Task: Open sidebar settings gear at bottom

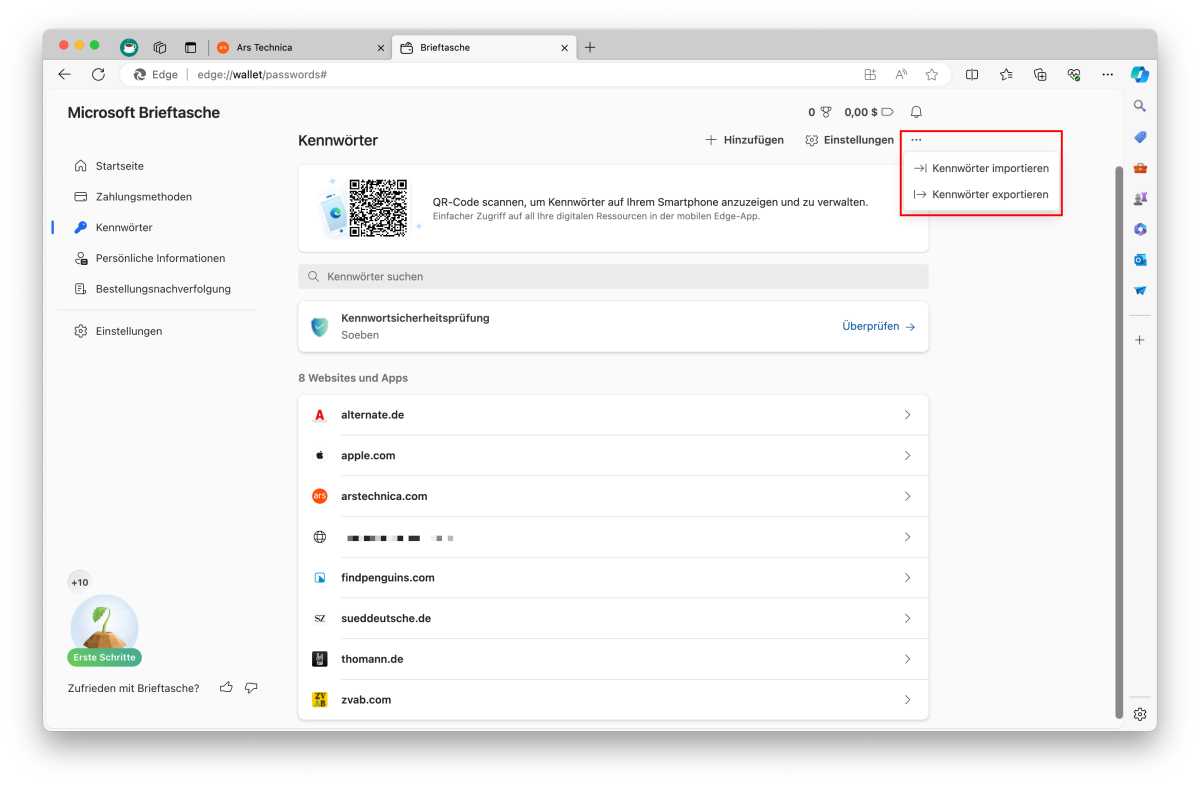Action: (1140, 714)
